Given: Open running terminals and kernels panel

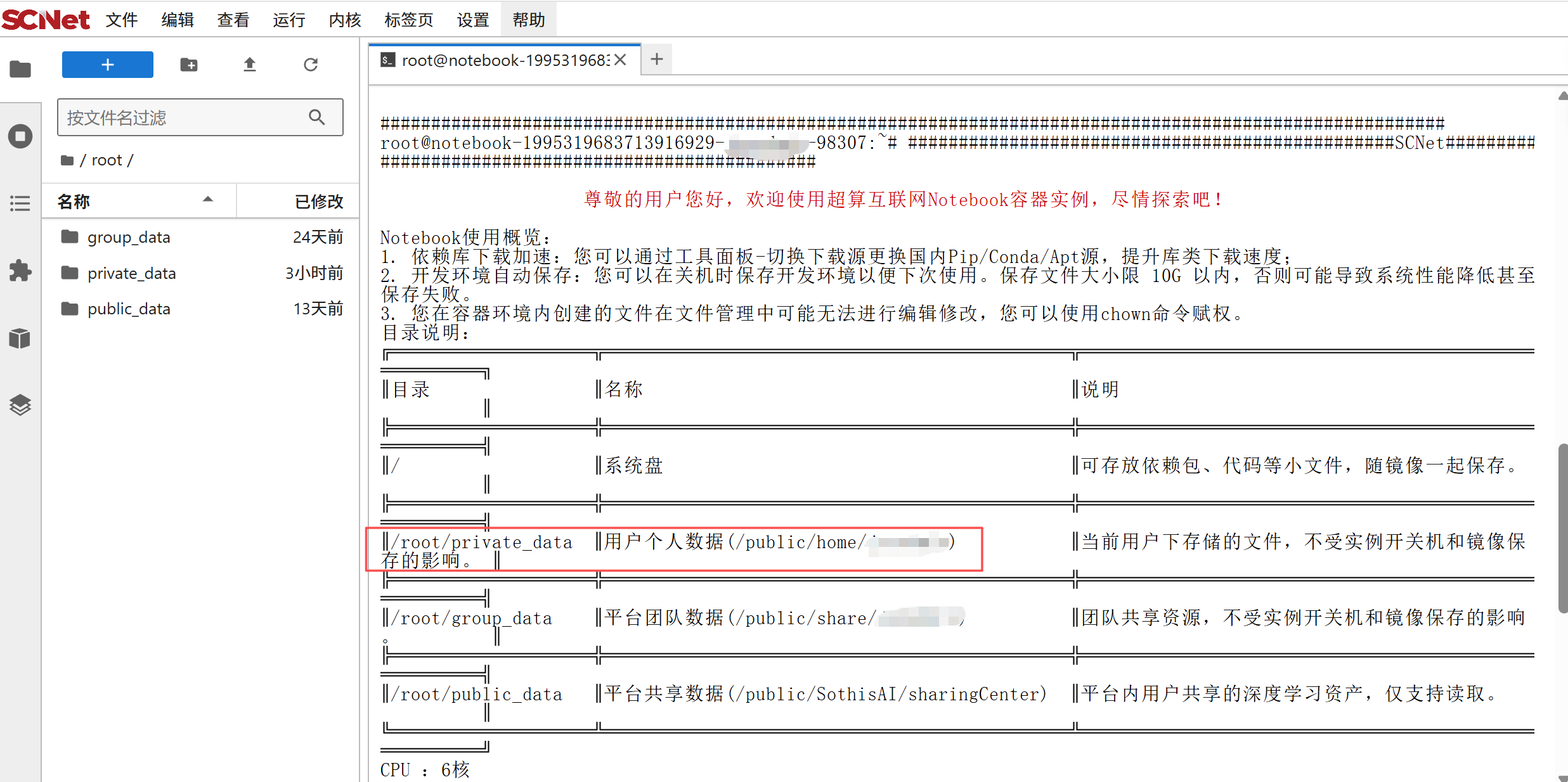Looking at the screenshot, I should 20,136.
